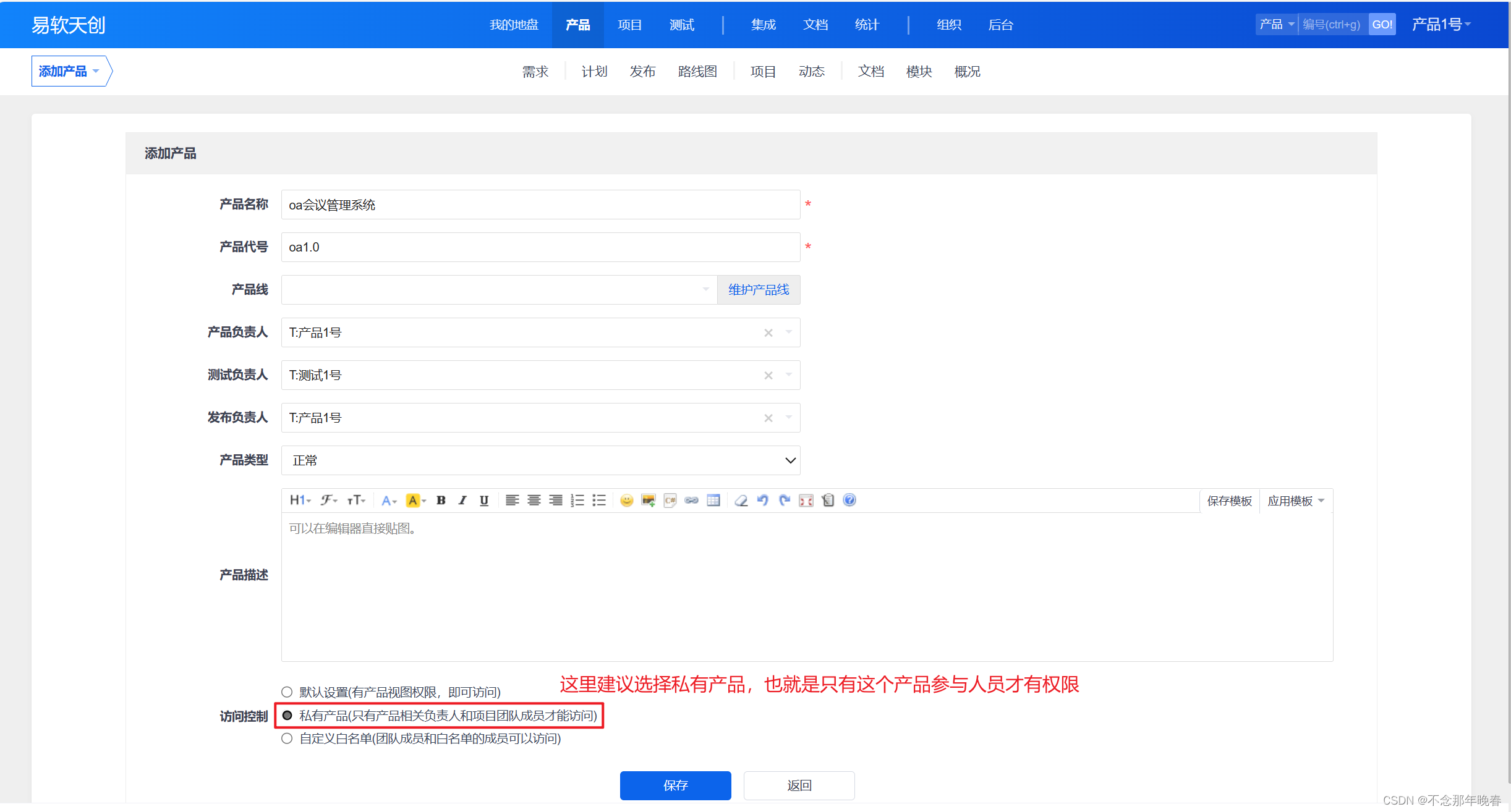Insert a table via the toolbar
The width and height of the screenshot is (1511, 812).
713,501
